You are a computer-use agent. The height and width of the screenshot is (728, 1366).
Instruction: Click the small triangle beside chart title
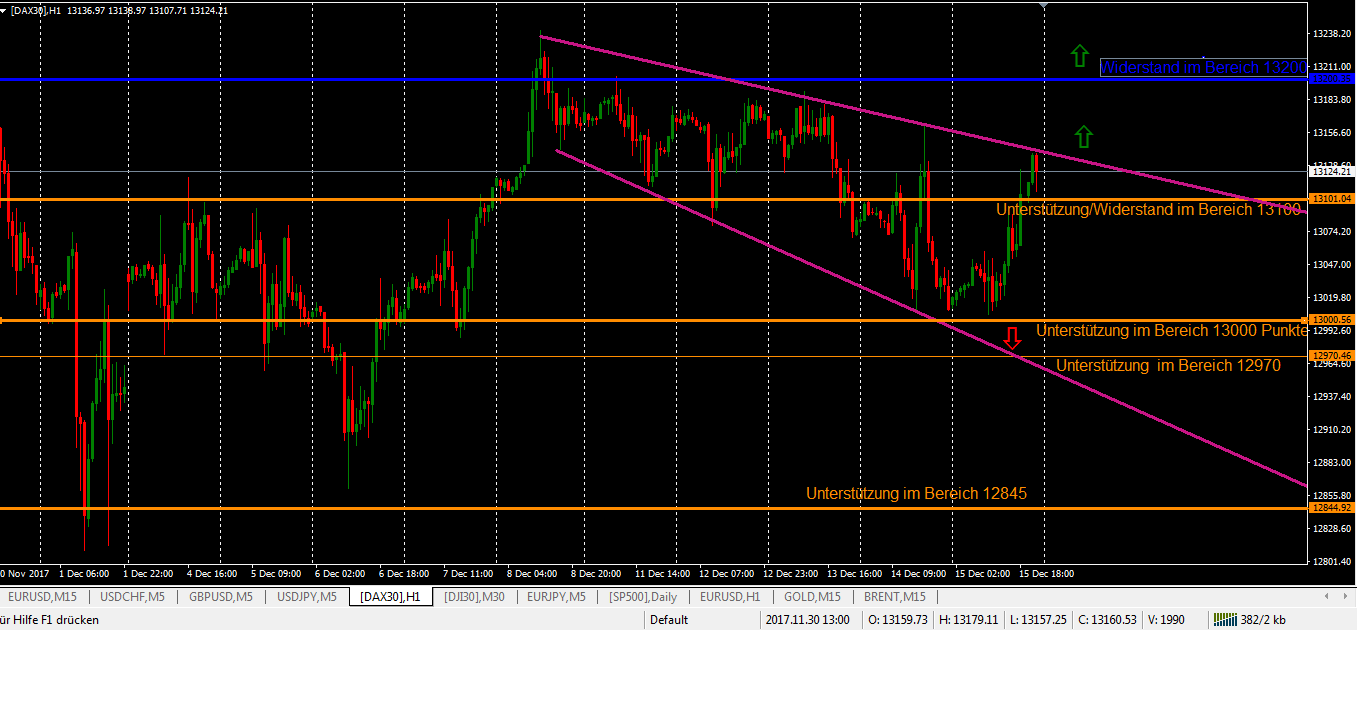[4, 10]
